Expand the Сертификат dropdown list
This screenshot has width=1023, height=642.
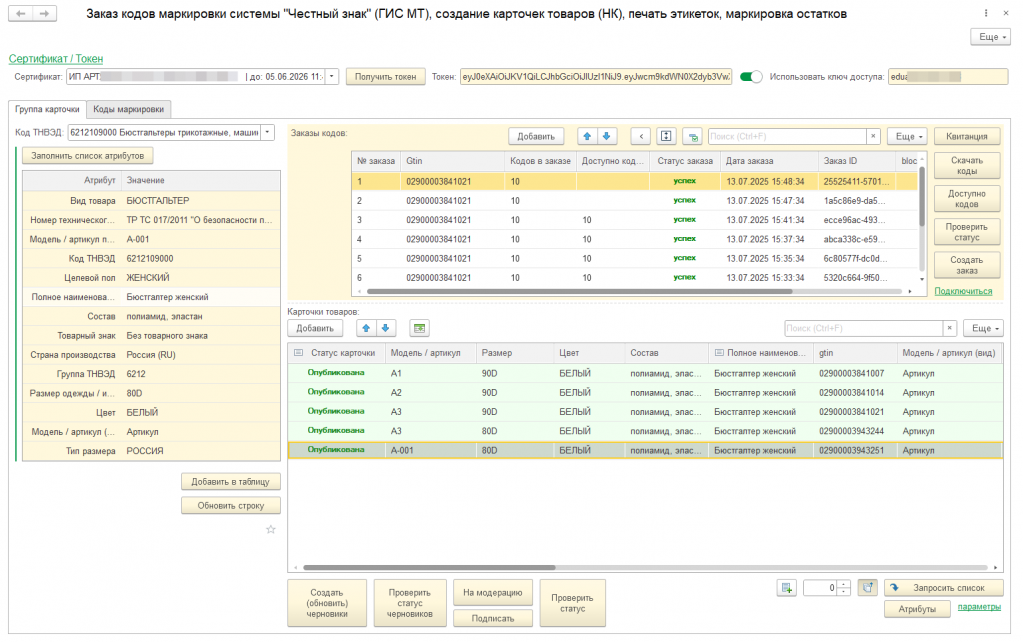tap(332, 77)
